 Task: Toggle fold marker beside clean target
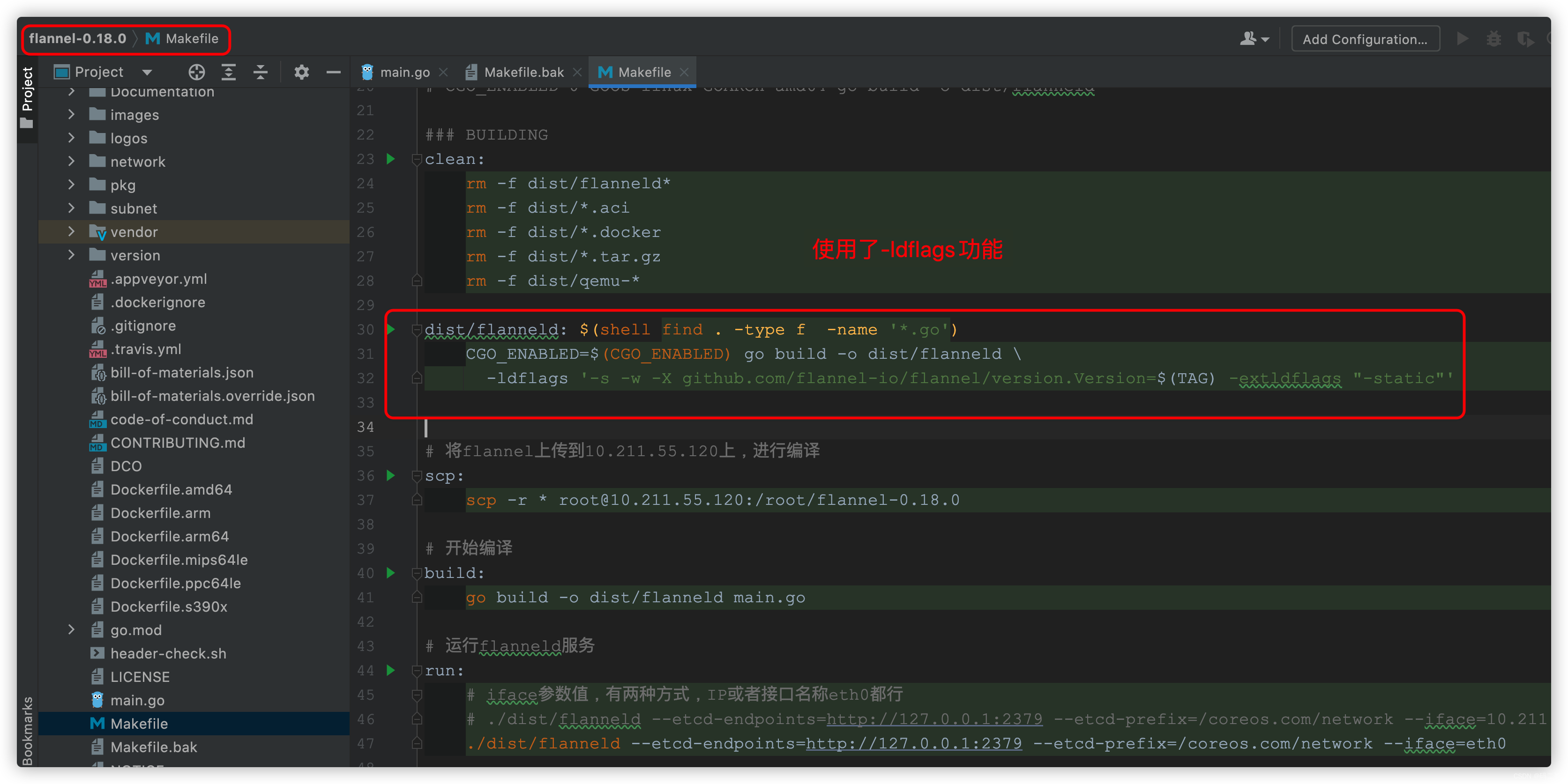pyautogui.click(x=417, y=159)
